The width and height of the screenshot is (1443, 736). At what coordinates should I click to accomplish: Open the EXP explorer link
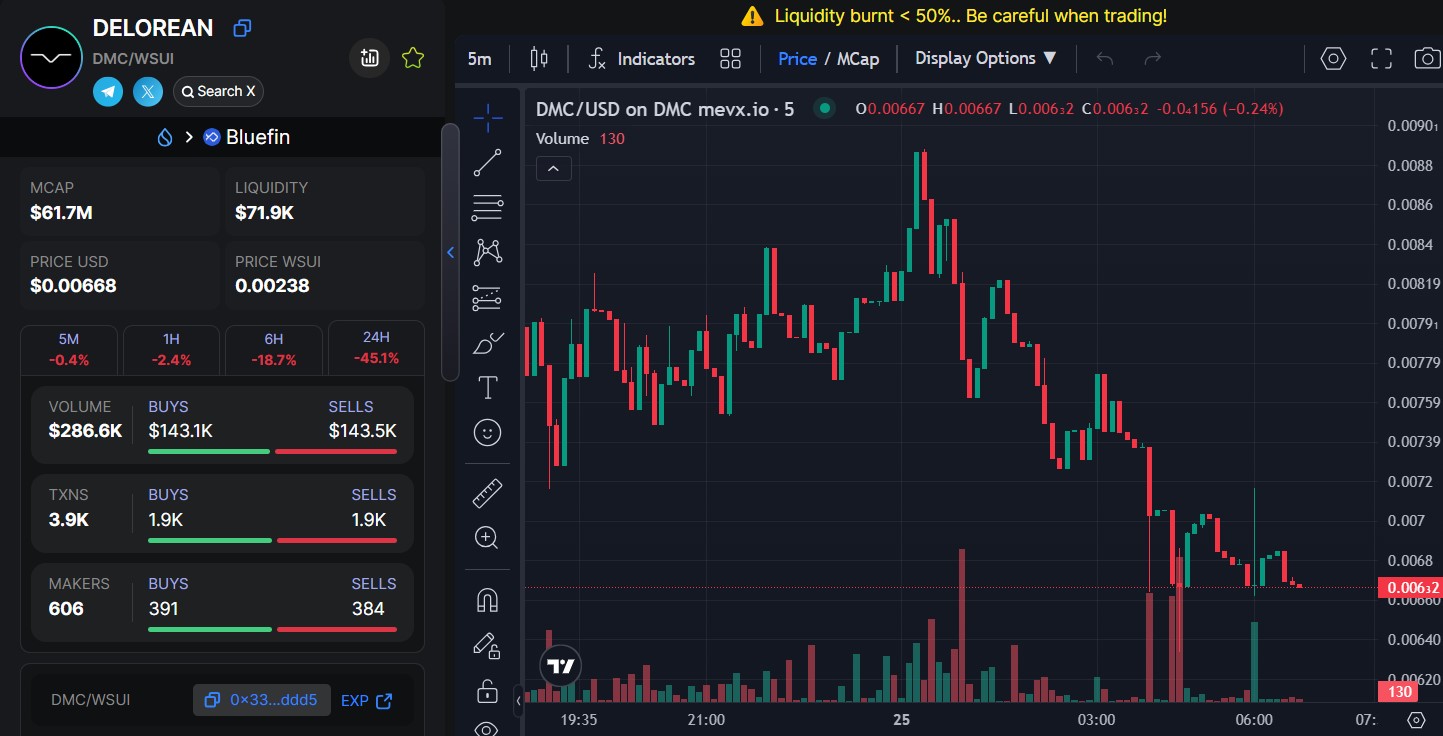[366, 700]
